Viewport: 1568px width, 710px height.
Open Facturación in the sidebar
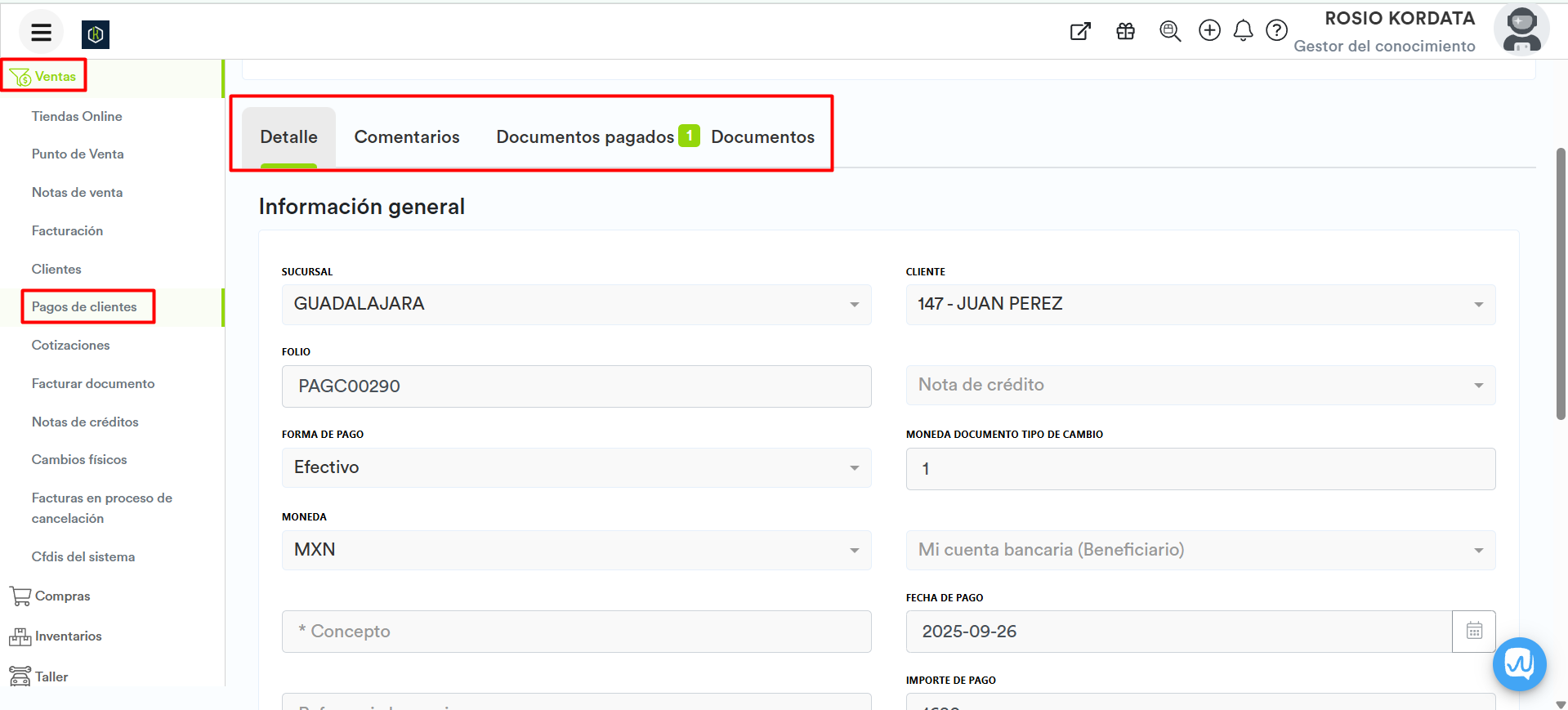[67, 231]
